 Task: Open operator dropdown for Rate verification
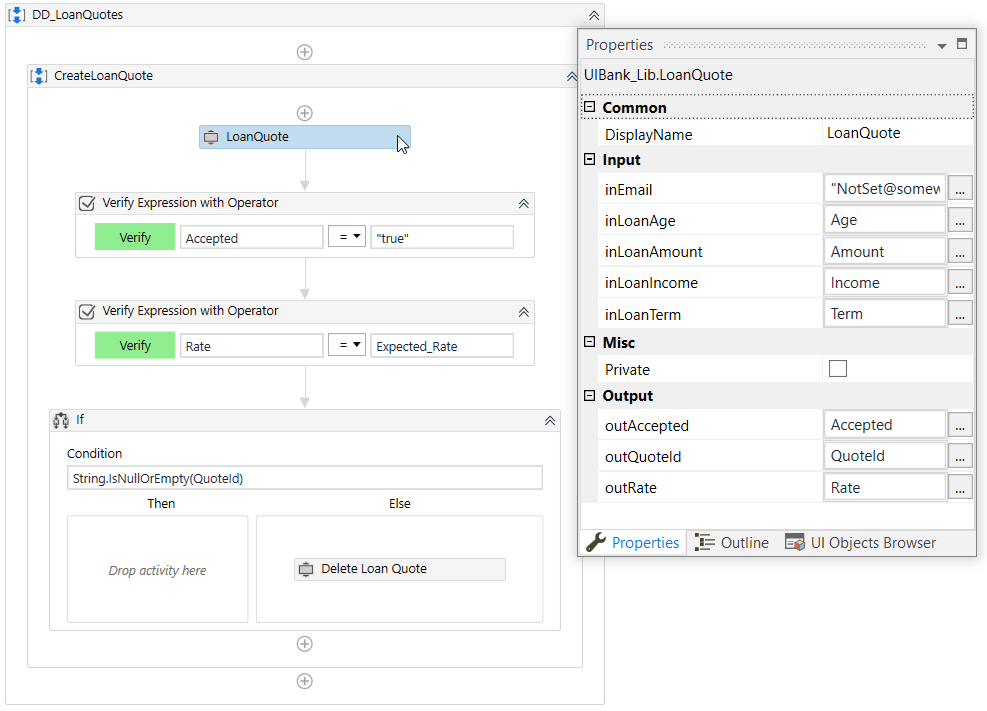click(x=347, y=345)
